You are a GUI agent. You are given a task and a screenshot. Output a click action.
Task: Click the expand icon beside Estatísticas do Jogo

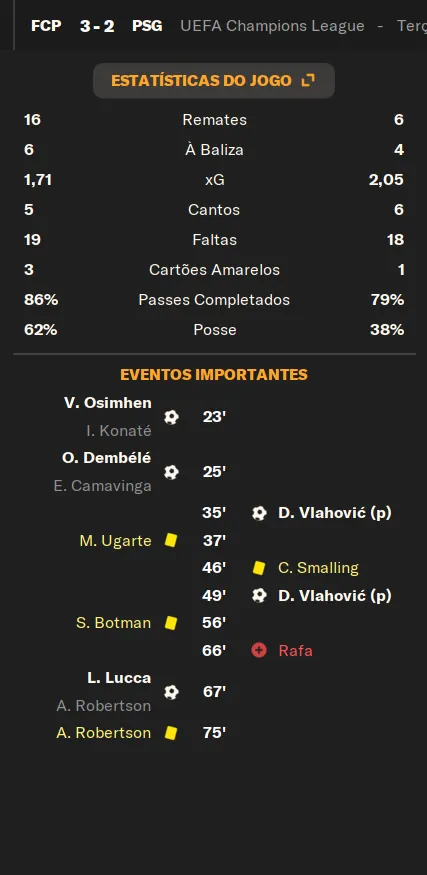[x=308, y=80]
